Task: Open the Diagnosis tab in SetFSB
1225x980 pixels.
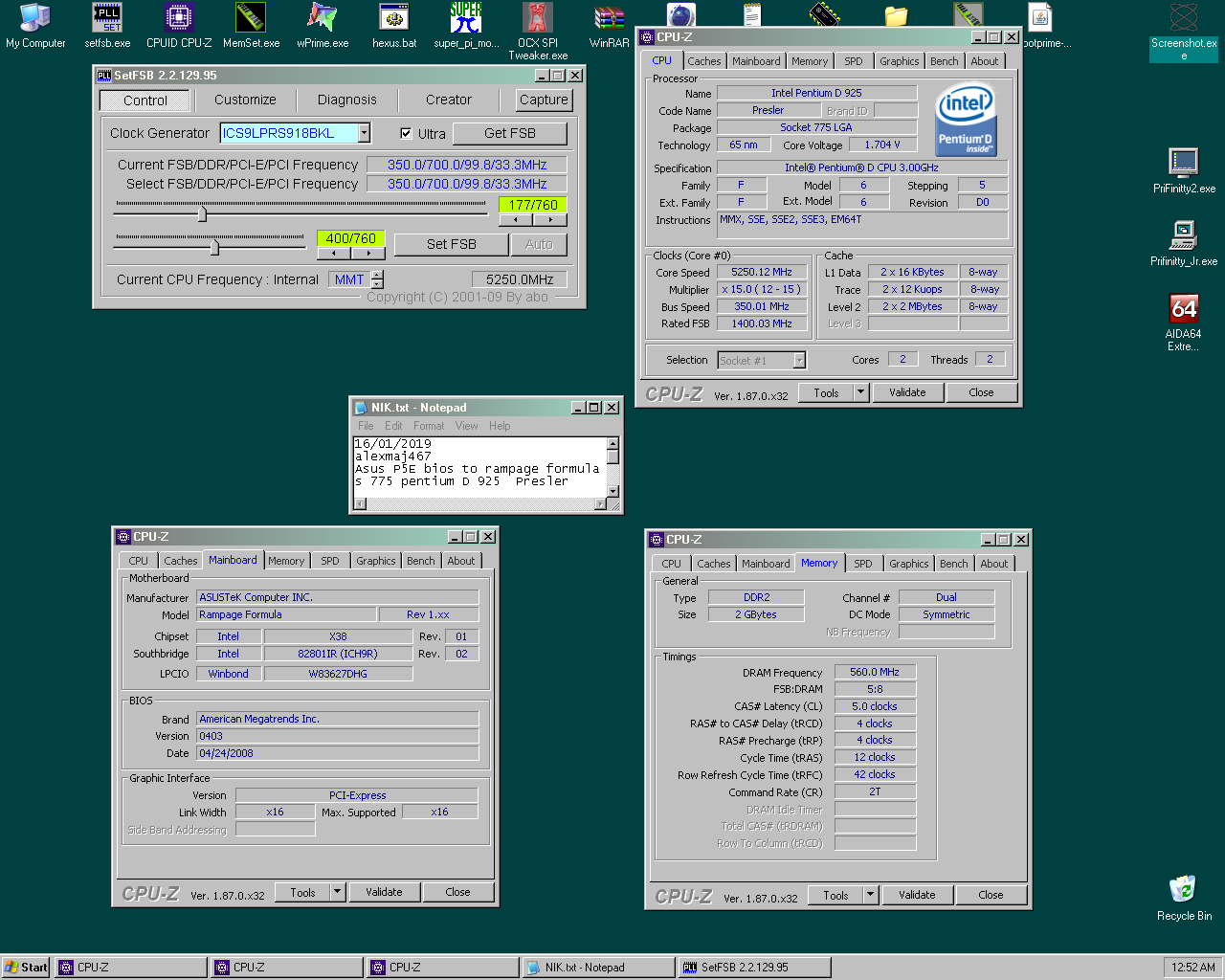Action: [346, 100]
